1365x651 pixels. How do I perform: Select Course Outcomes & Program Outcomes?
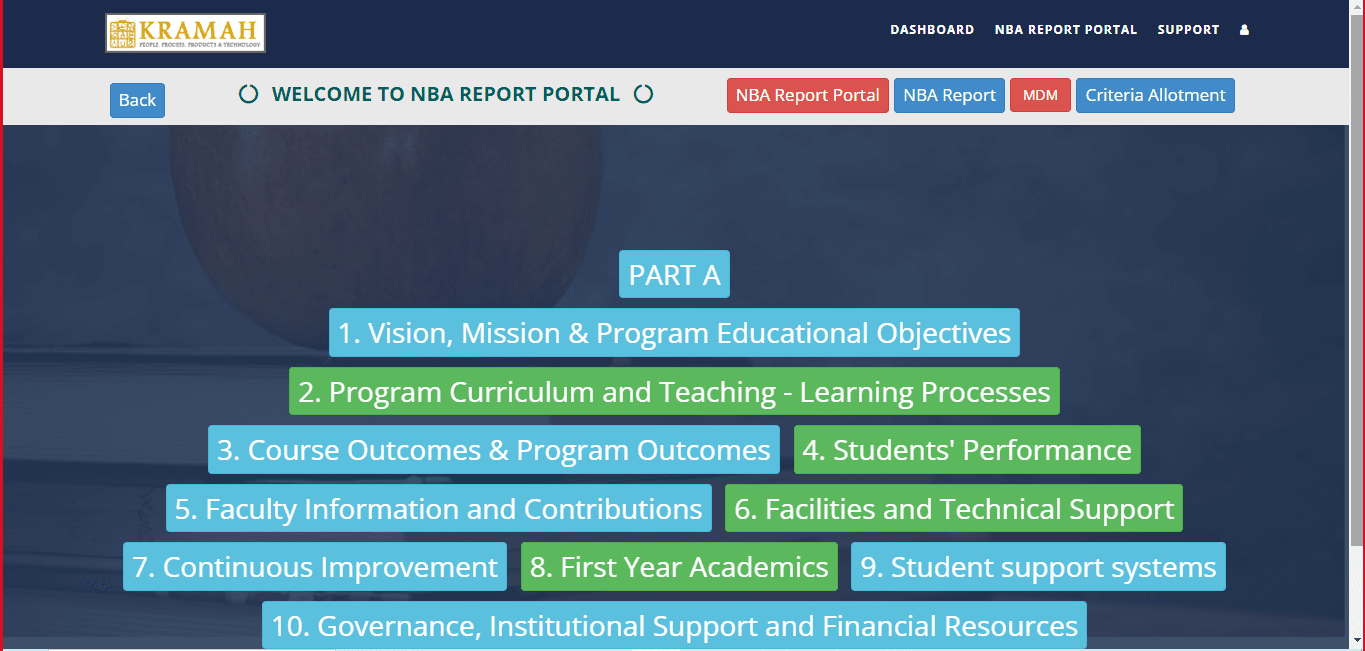[x=493, y=450]
